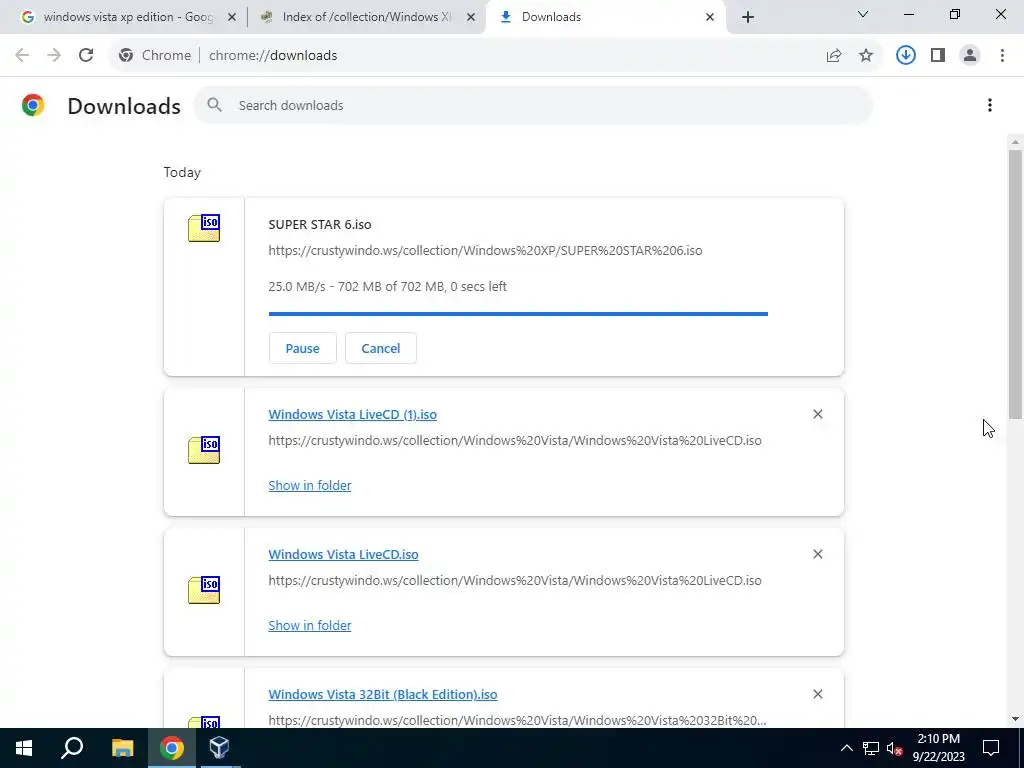The width and height of the screenshot is (1024, 768).
Task: Click the Windows Vista LiveCD.iso file icon
Action: coord(204,590)
